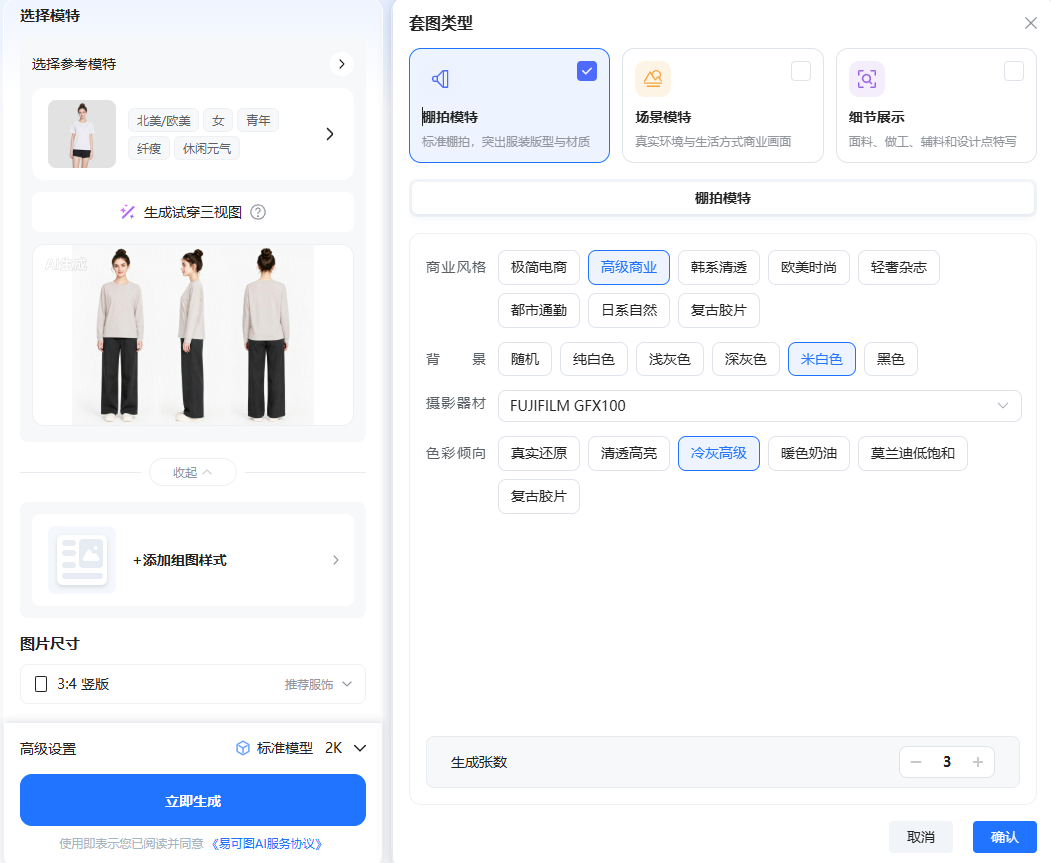This screenshot has height=863, width=1051.
Task: Close the 套图类型 dialog
Action: tap(1031, 23)
